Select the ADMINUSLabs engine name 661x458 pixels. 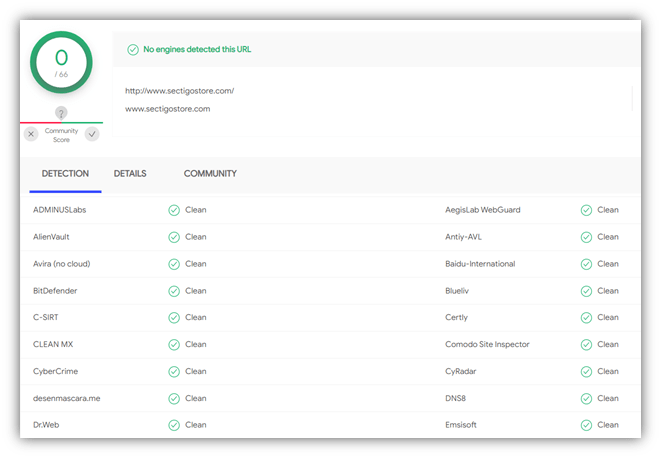pyautogui.click(x=59, y=210)
